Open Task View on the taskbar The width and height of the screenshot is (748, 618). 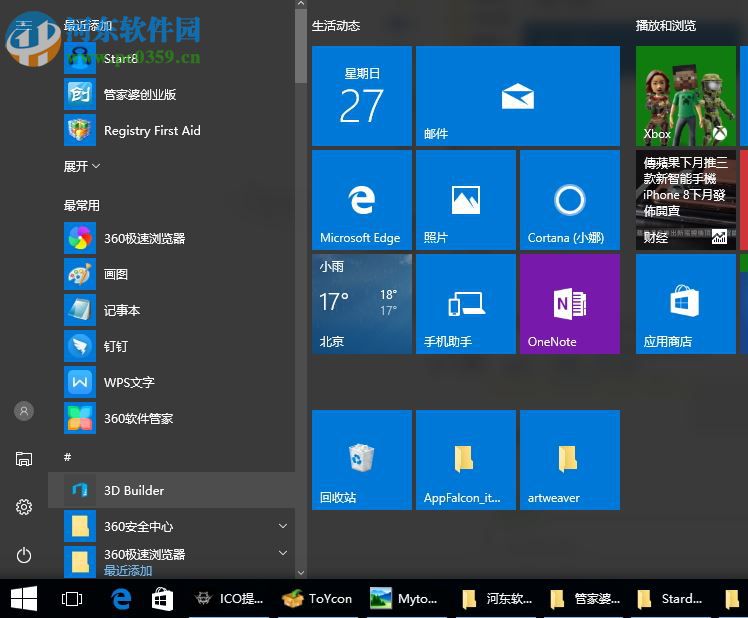click(x=72, y=598)
